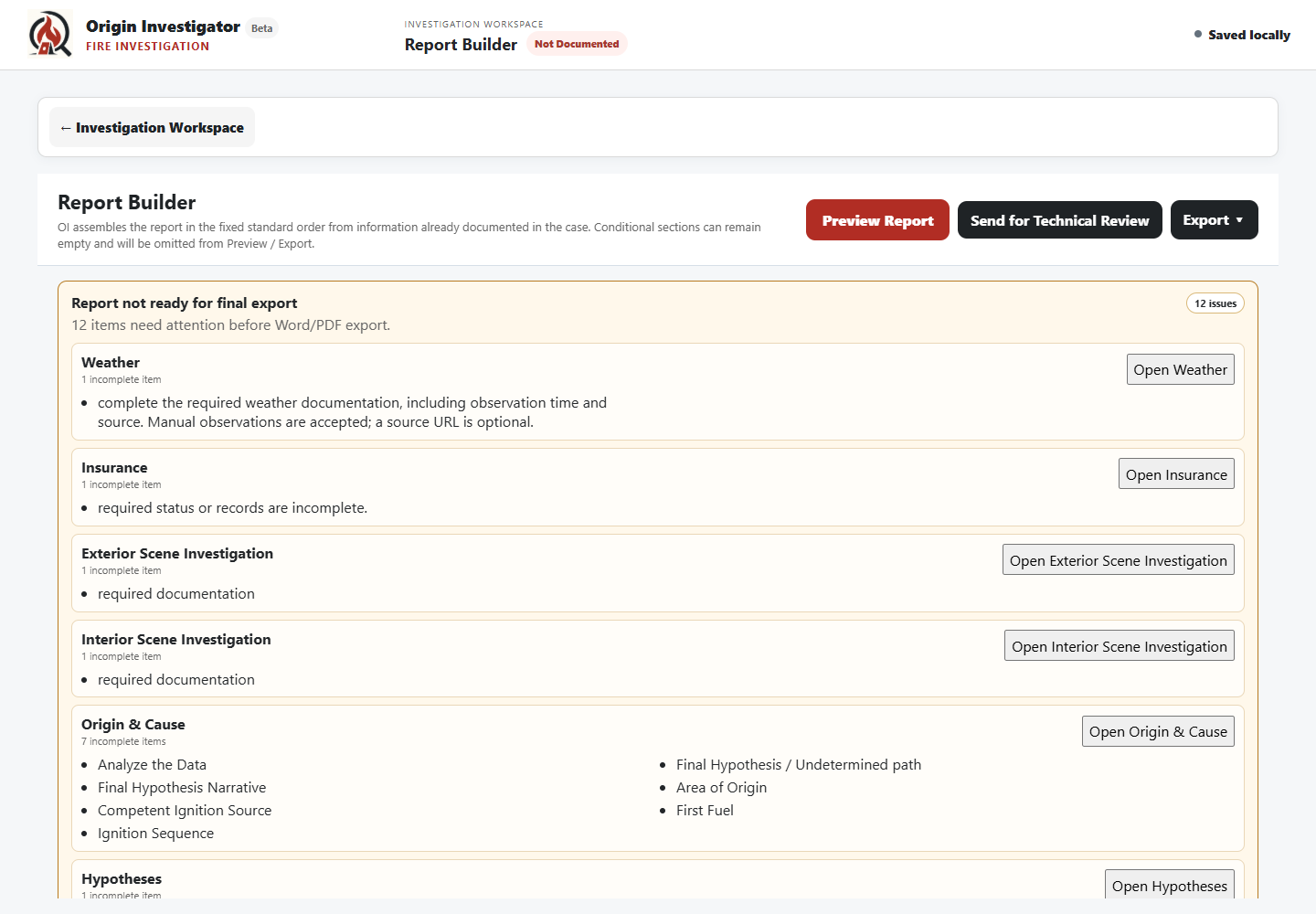Click Report not ready for final export heading
The height and width of the screenshot is (914, 1316).
(x=185, y=303)
